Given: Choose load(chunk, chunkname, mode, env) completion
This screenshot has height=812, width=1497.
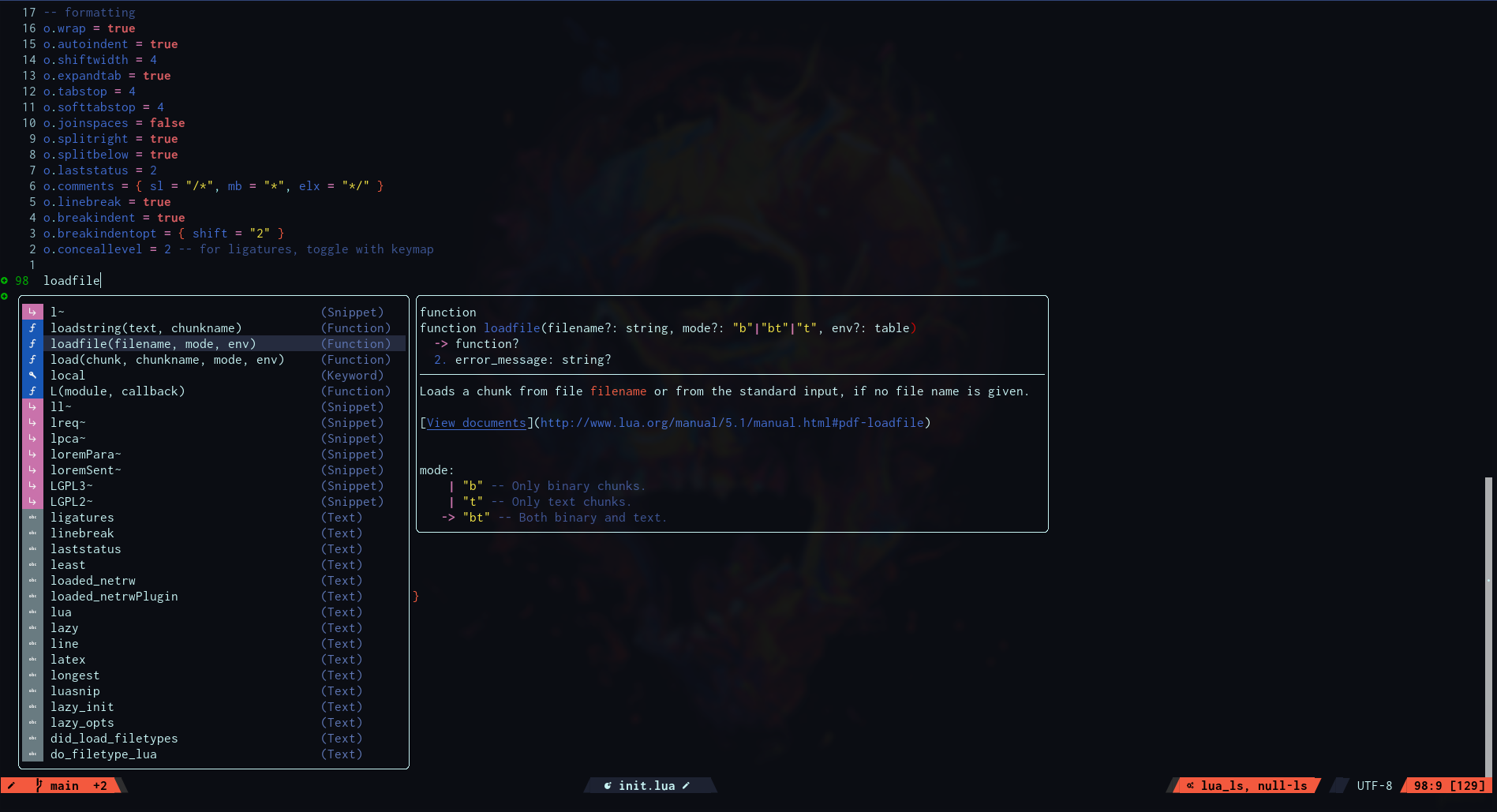Looking at the screenshot, I should click(x=214, y=360).
